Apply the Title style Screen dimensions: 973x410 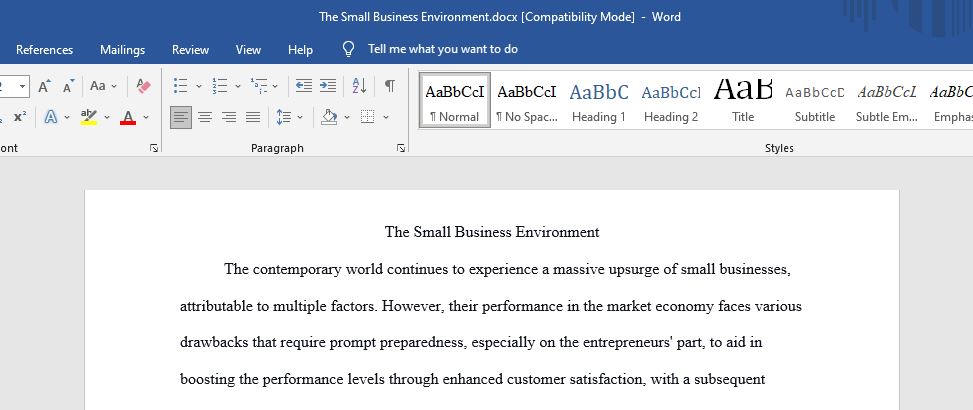pos(743,100)
